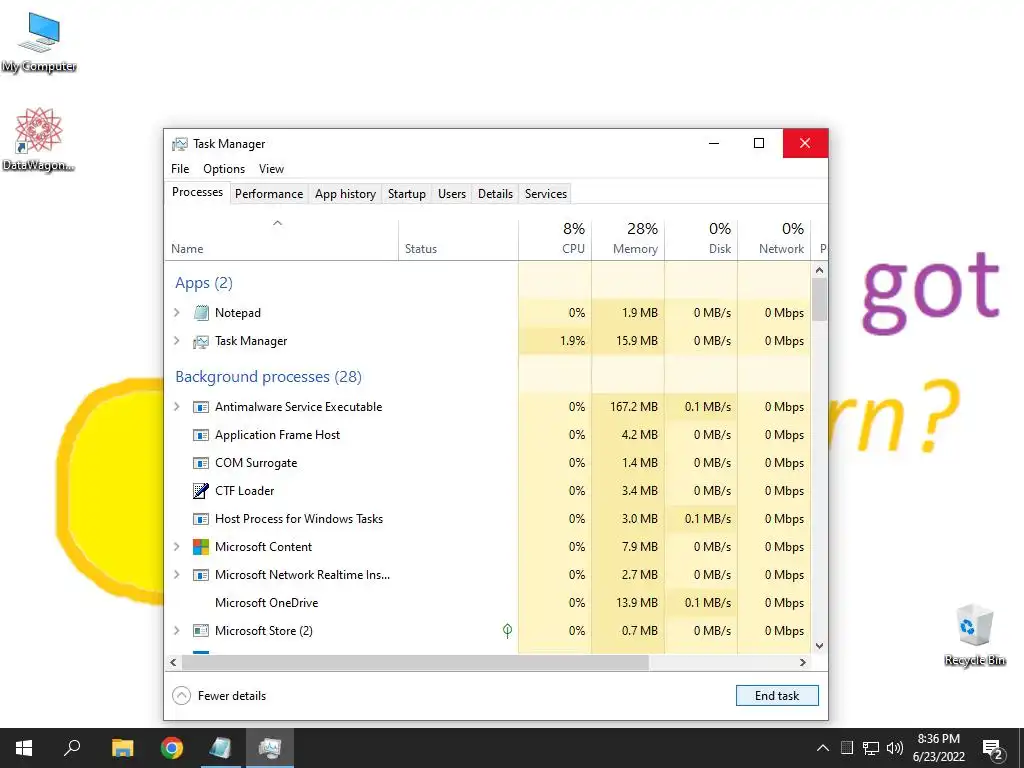Image resolution: width=1024 pixels, height=768 pixels.
Task: Expand the Microsoft Content row
Action: pyautogui.click(x=176, y=547)
